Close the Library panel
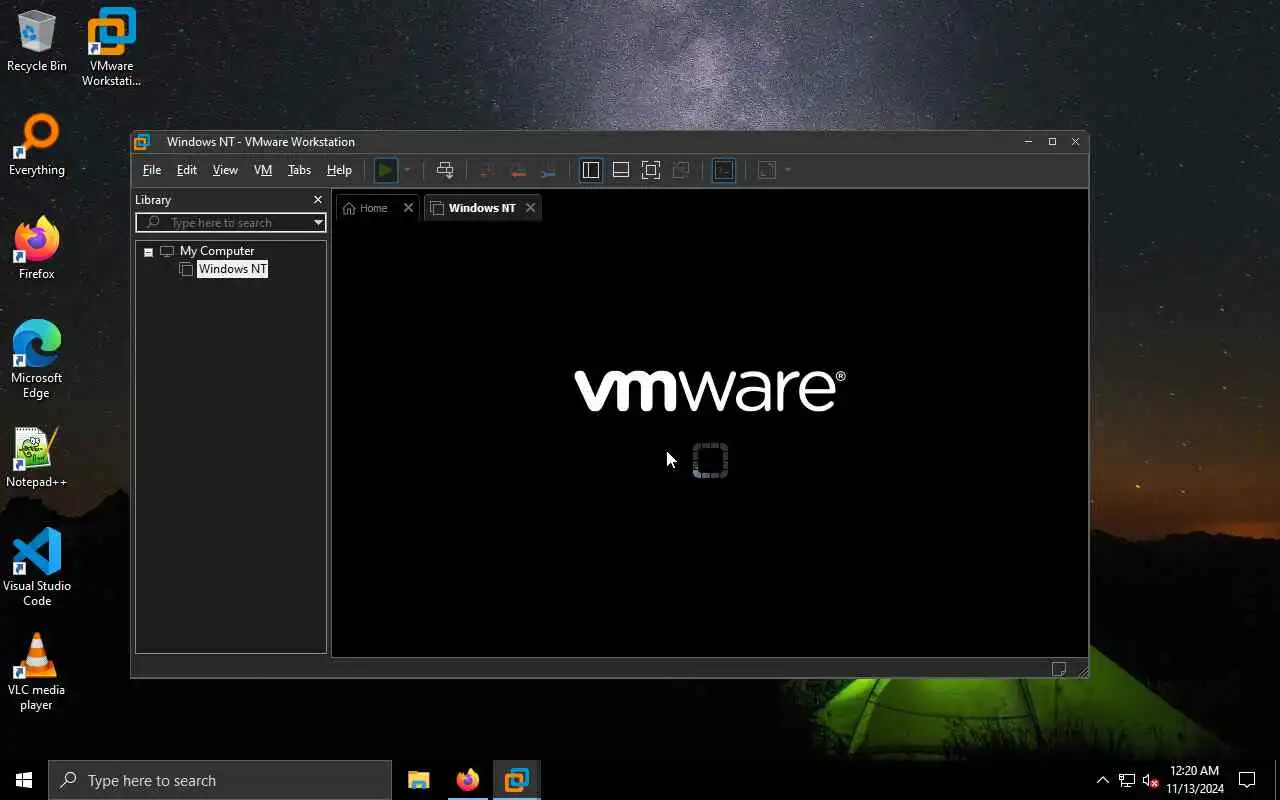Image resolution: width=1280 pixels, height=800 pixels. (318, 200)
